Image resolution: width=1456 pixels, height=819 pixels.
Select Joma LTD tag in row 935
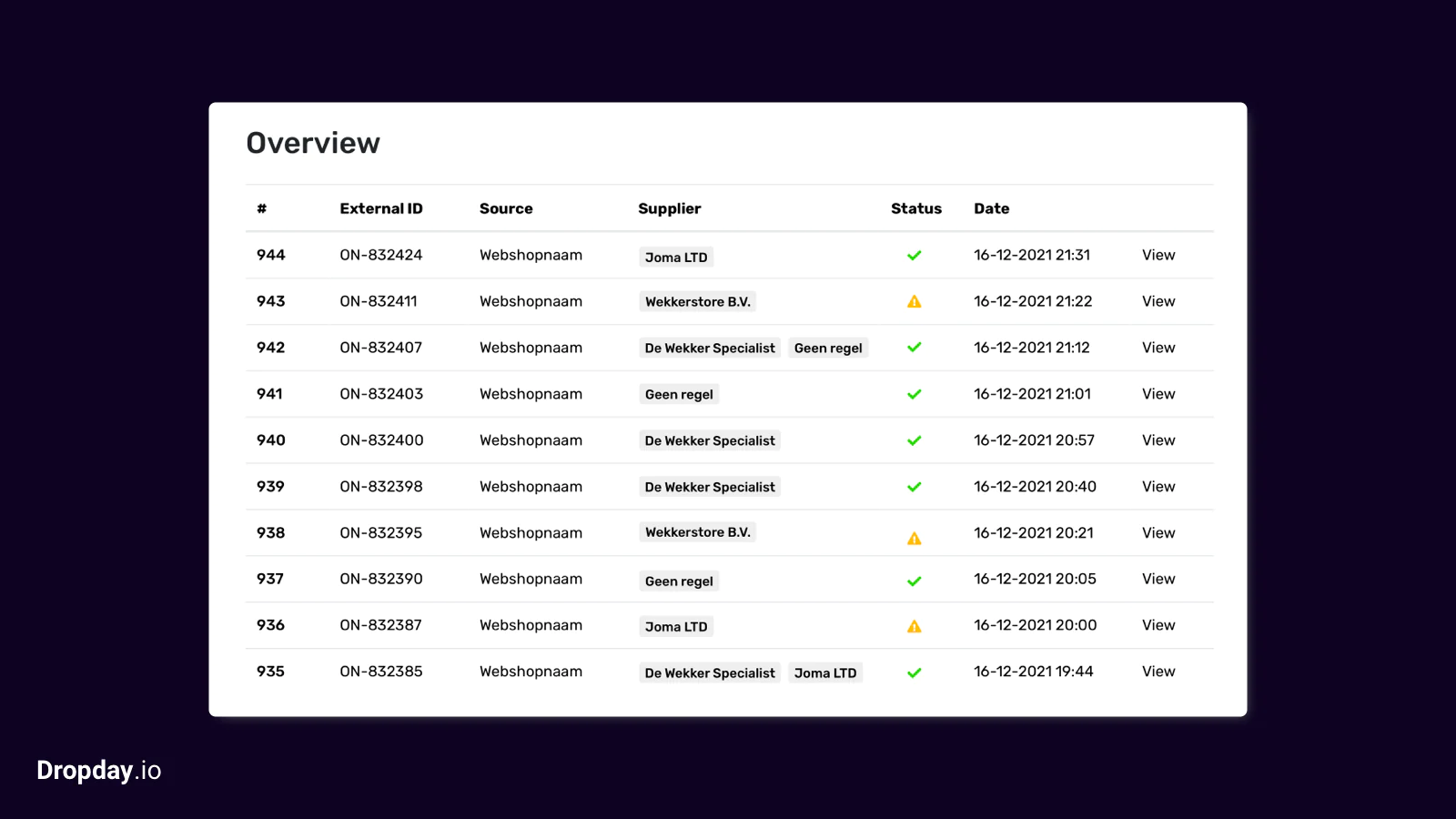(825, 673)
